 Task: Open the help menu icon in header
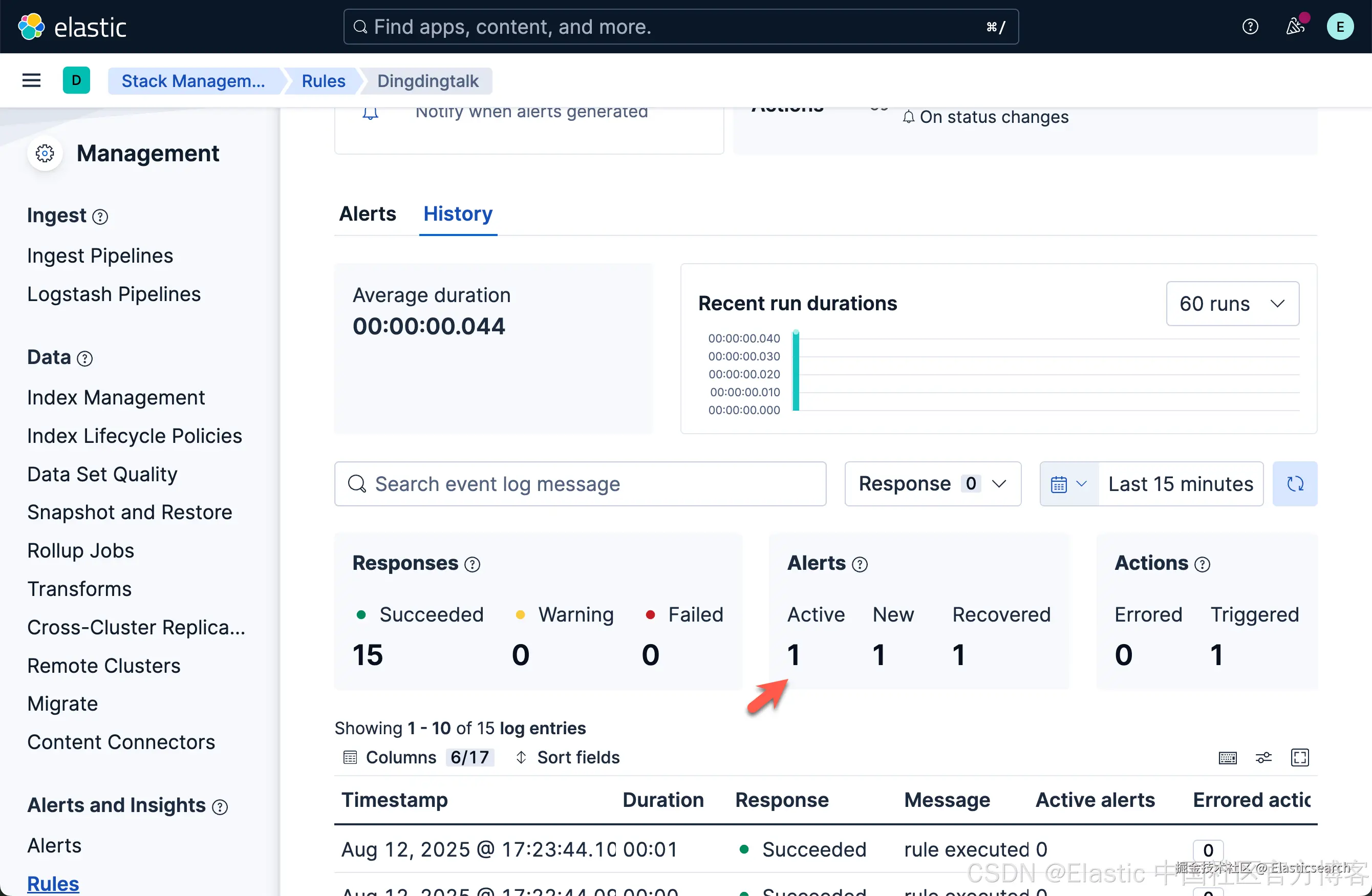pyautogui.click(x=1250, y=27)
